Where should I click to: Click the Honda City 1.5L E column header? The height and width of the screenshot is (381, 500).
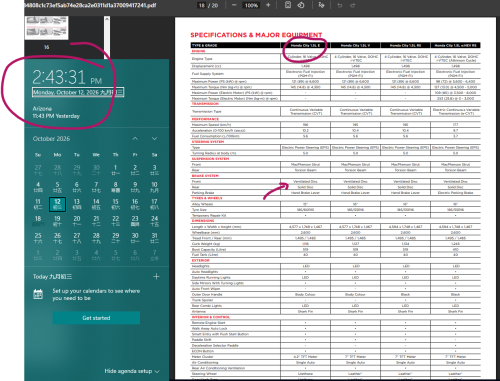(x=305, y=45)
